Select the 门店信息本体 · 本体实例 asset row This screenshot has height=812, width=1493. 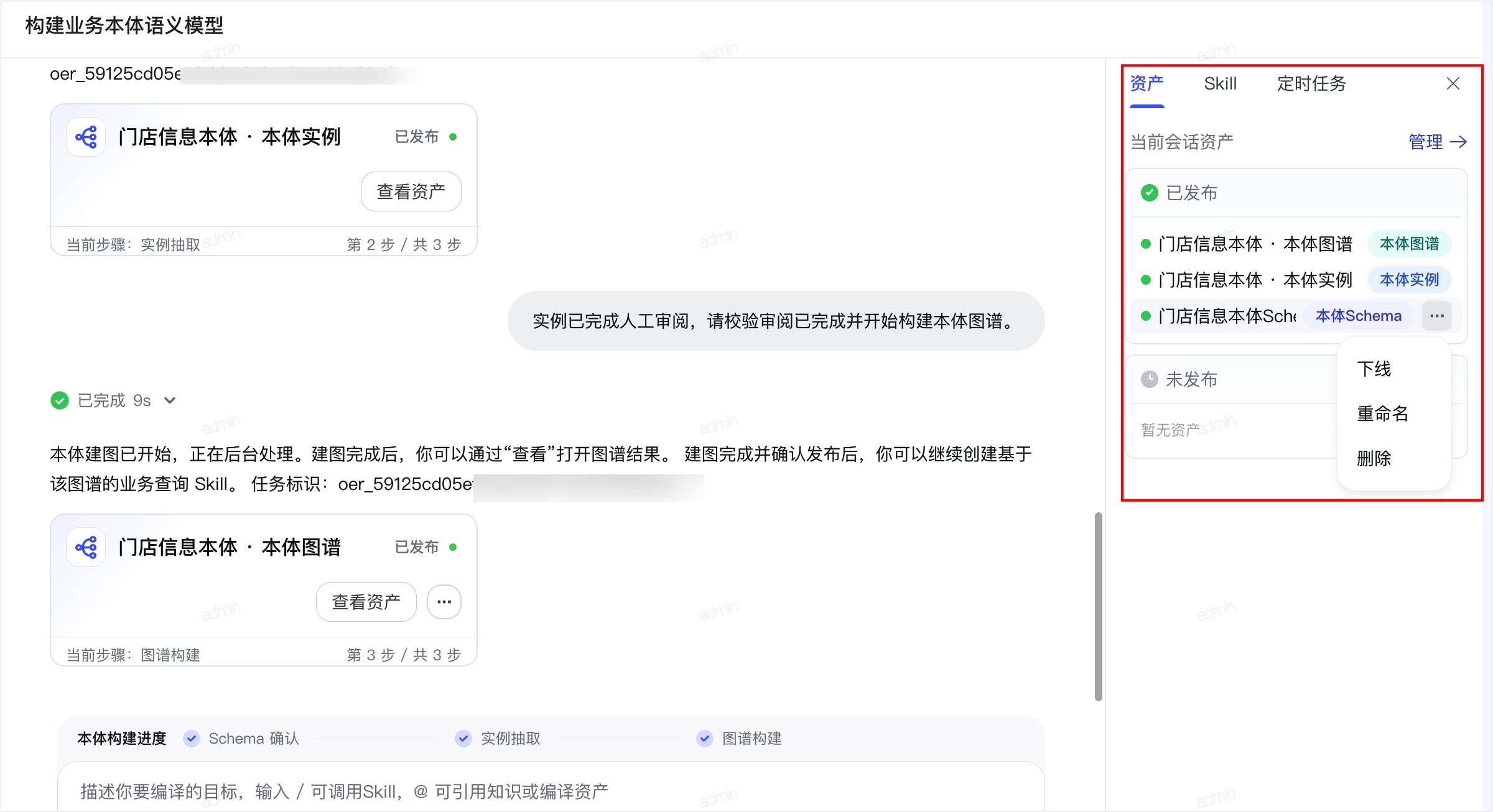[1296, 280]
